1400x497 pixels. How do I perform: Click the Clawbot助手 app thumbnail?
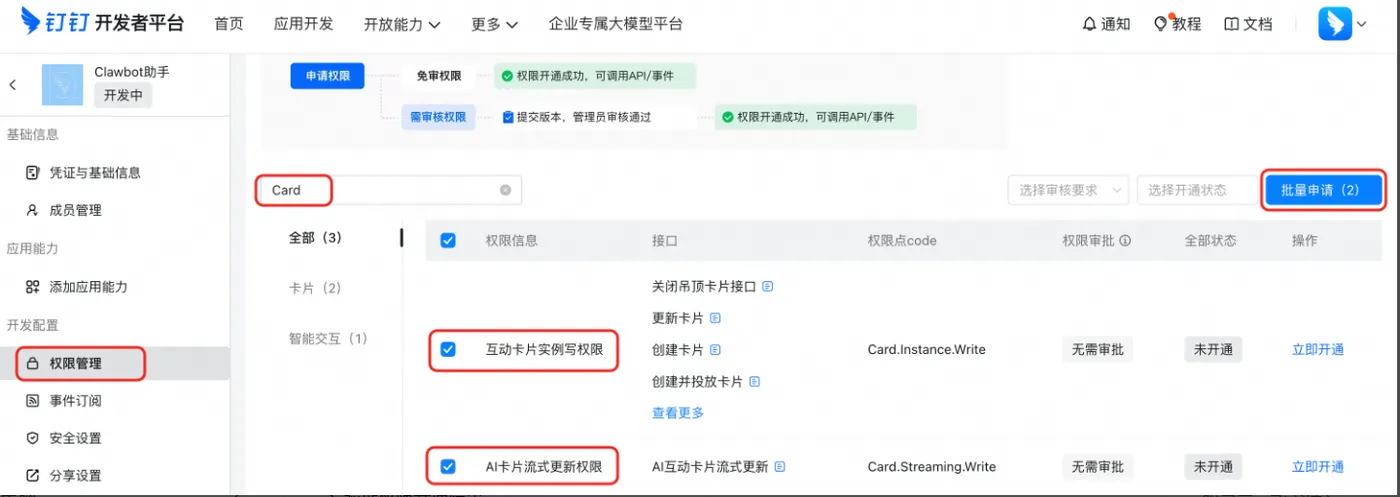62,85
